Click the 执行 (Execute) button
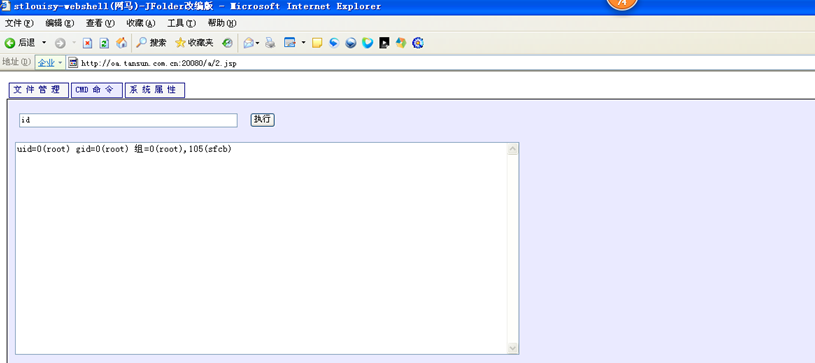 pos(262,120)
